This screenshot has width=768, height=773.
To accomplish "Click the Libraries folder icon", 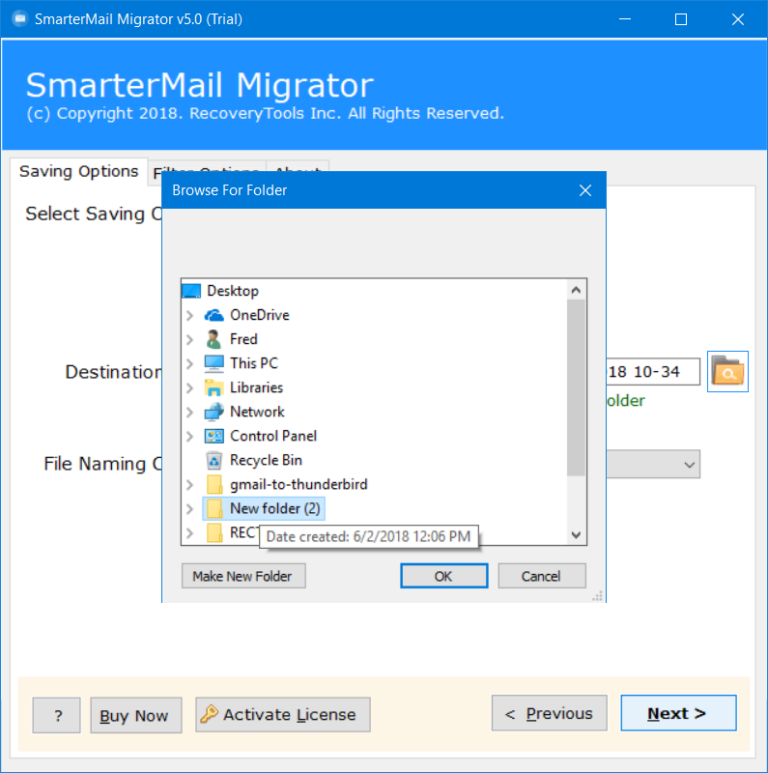I will [x=214, y=387].
